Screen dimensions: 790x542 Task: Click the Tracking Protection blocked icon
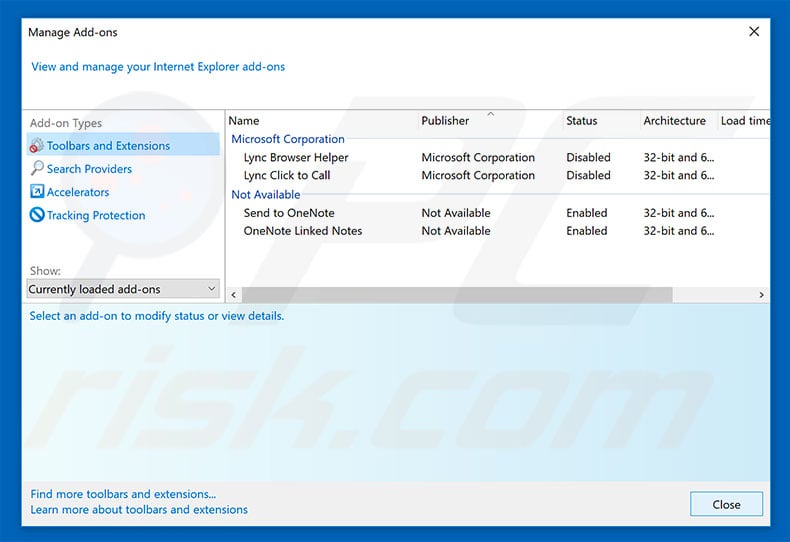click(37, 215)
